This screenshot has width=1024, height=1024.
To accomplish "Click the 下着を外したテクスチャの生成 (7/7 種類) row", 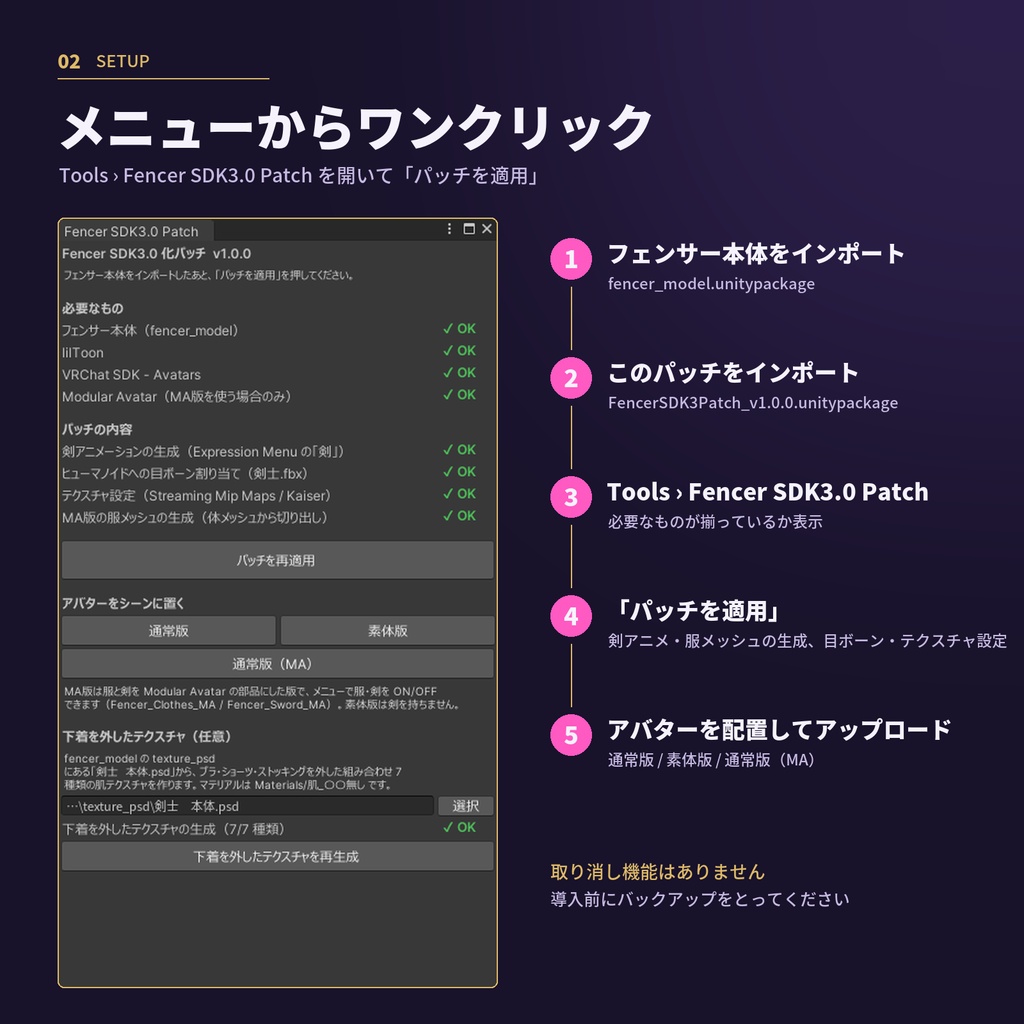I will (269, 829).
